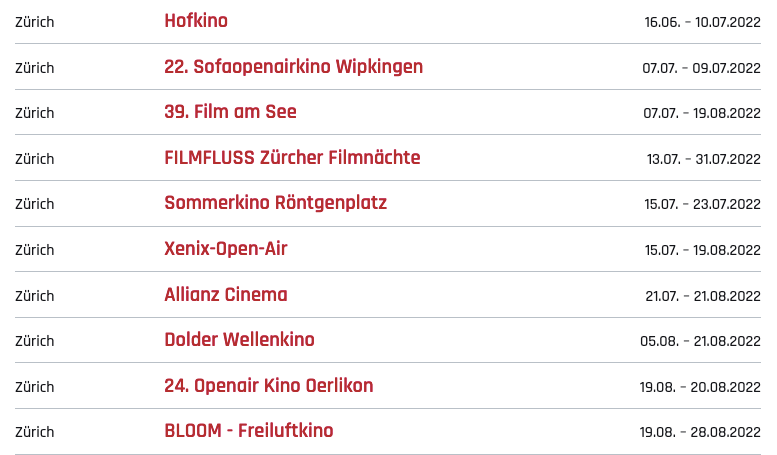
Task: Open the Hofkino link
Action: coord(196,21)
